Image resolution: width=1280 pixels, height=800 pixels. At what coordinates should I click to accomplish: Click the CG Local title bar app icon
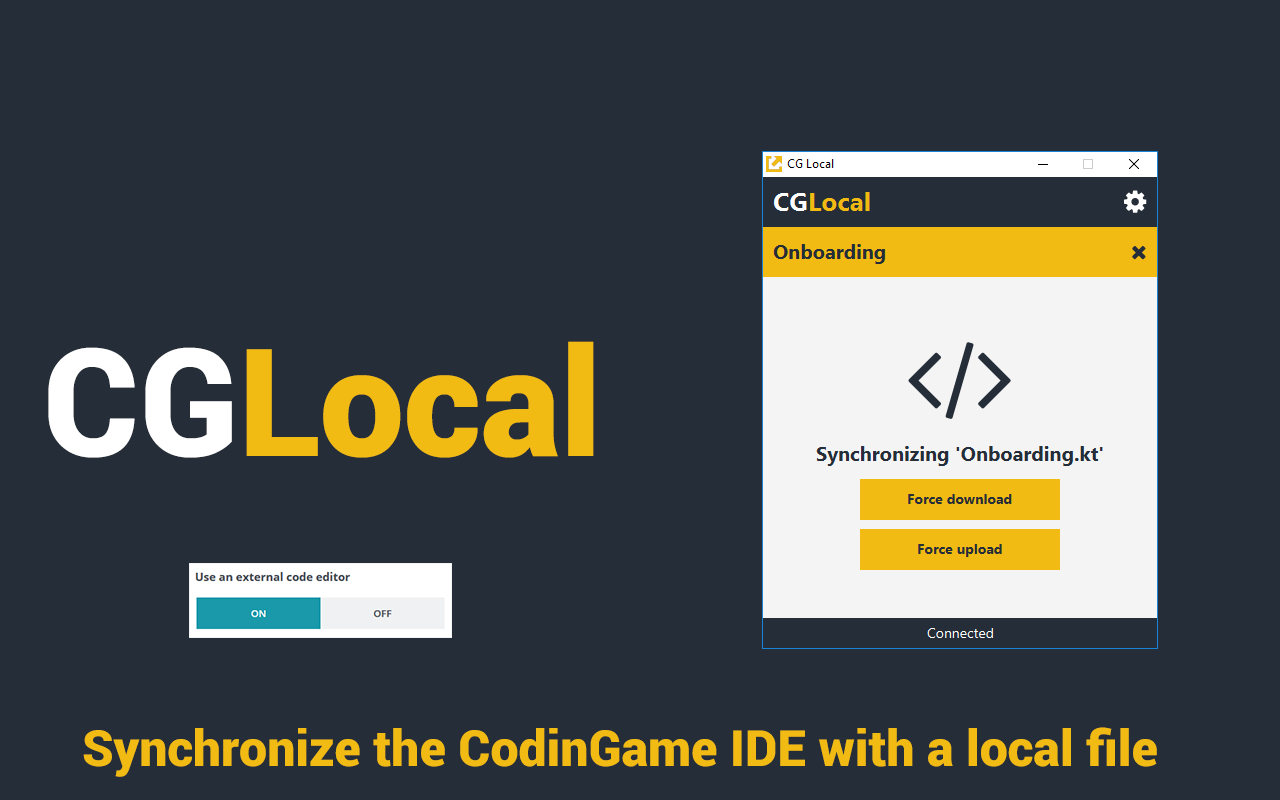coord(773,164)
